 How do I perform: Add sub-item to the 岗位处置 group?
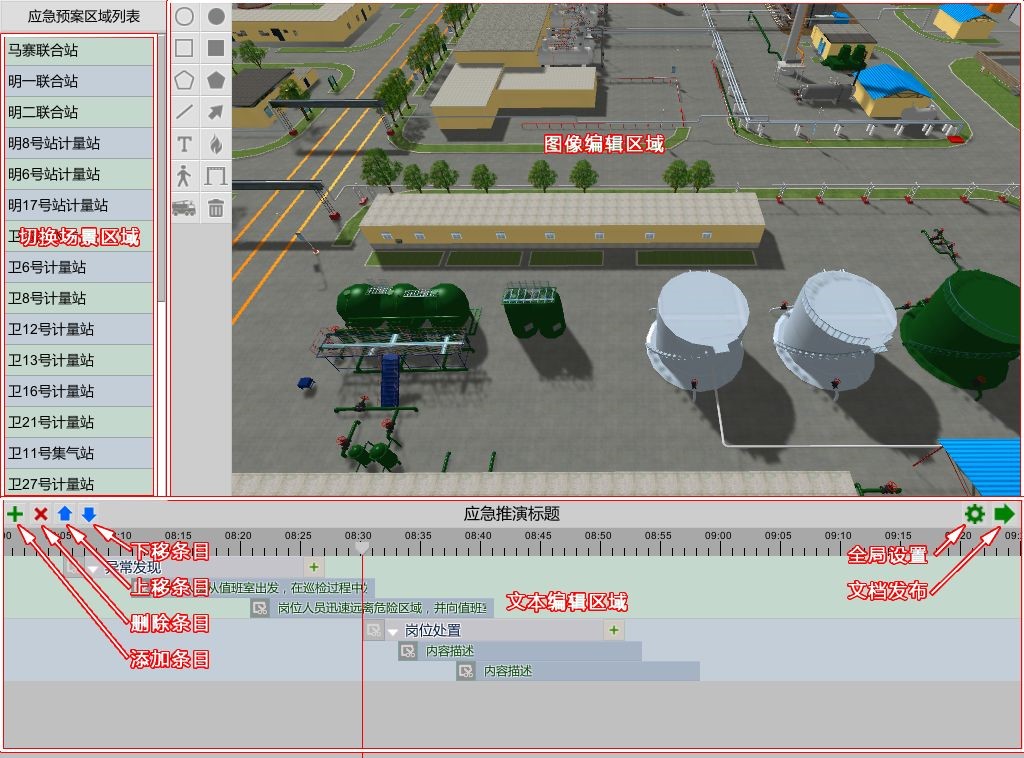pos(614,630)
